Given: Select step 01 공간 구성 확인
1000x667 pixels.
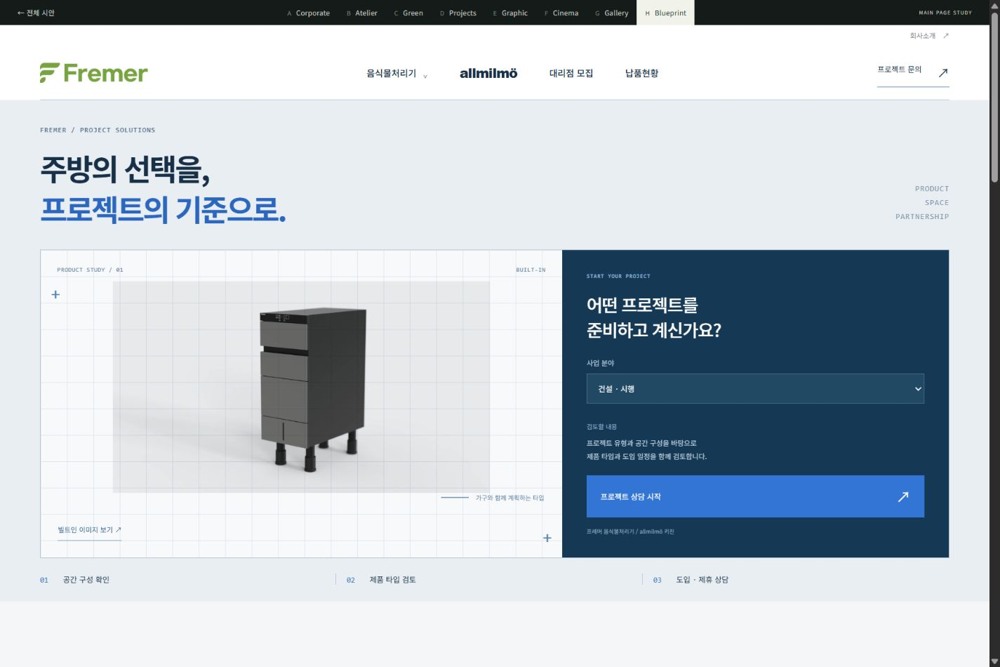Looking at the screenshot, I should point(75,580).
